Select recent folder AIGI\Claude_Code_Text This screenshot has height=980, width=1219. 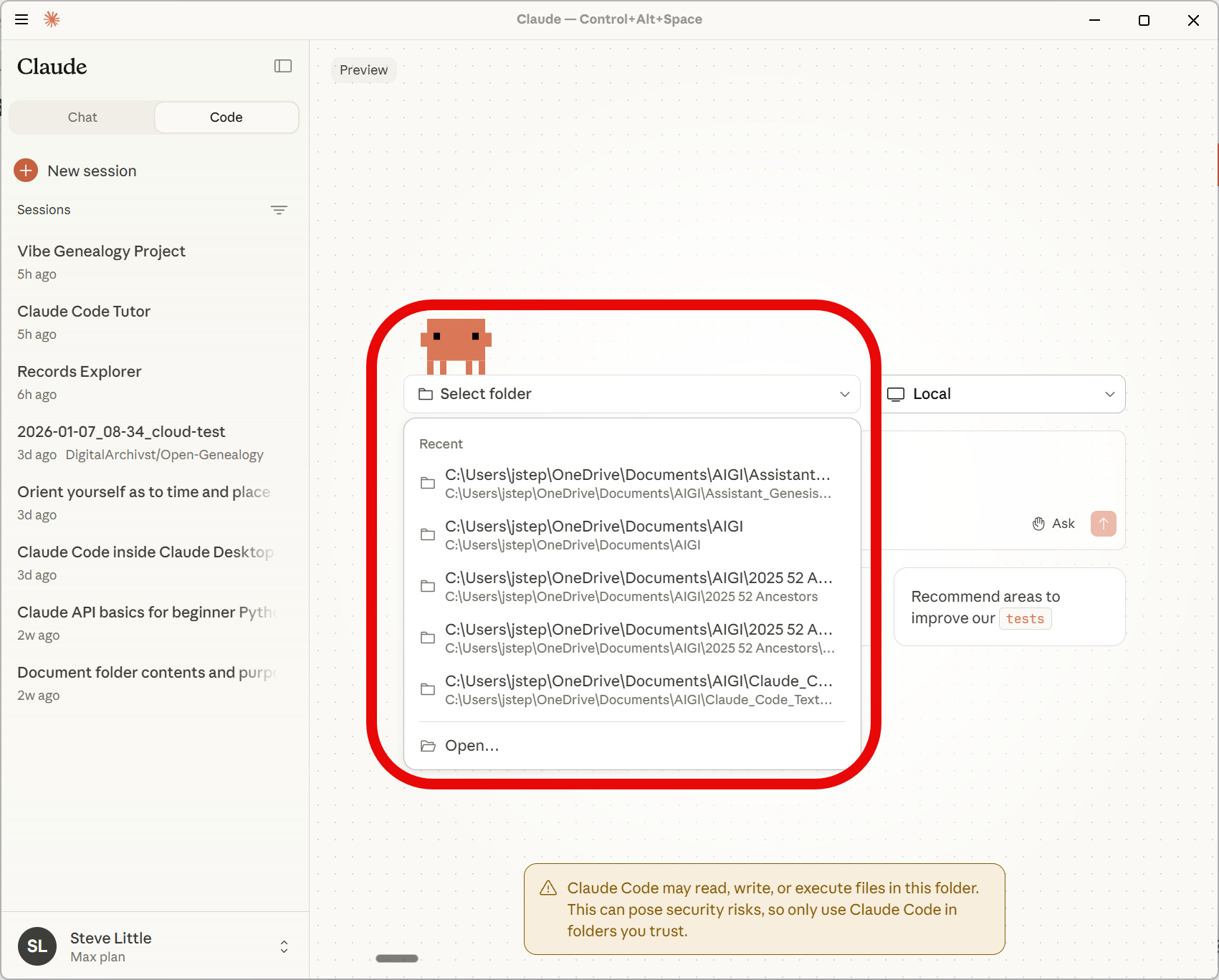[x=632, y=689]
